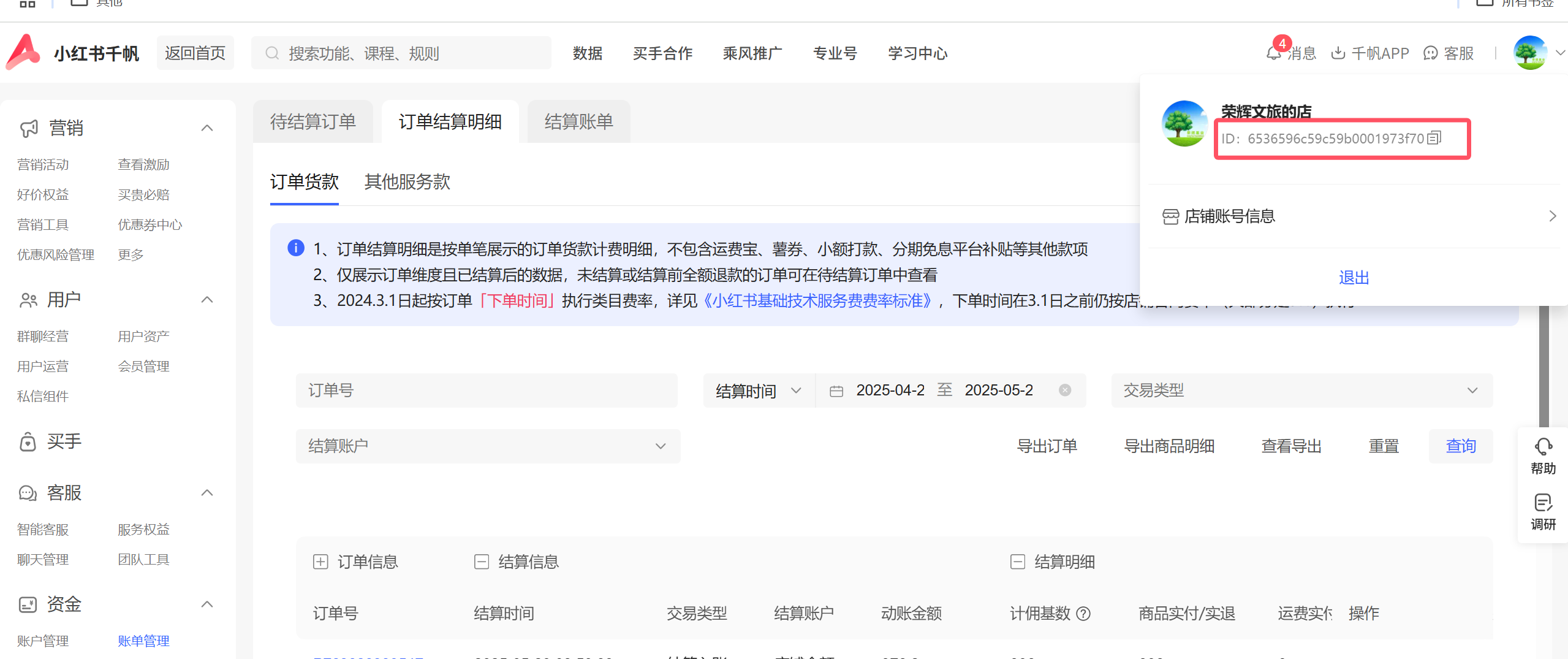Switch to the 订单结算明细 tab
This screenshot has height=659, width=1568.
[x=450, y=121]
